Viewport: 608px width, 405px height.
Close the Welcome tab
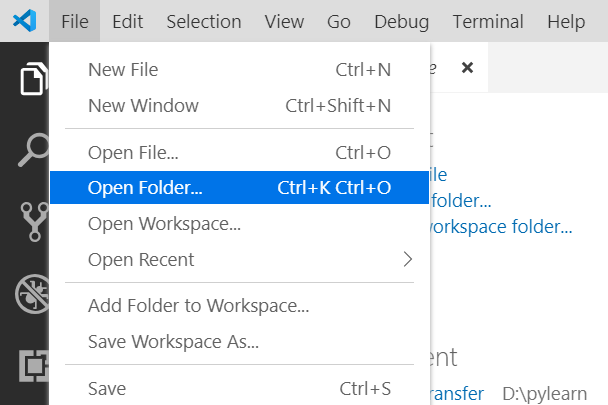[467, 68]
